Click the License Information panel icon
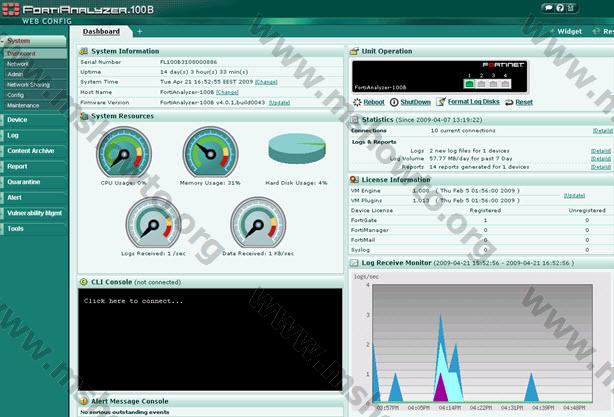 click(354, 180)
